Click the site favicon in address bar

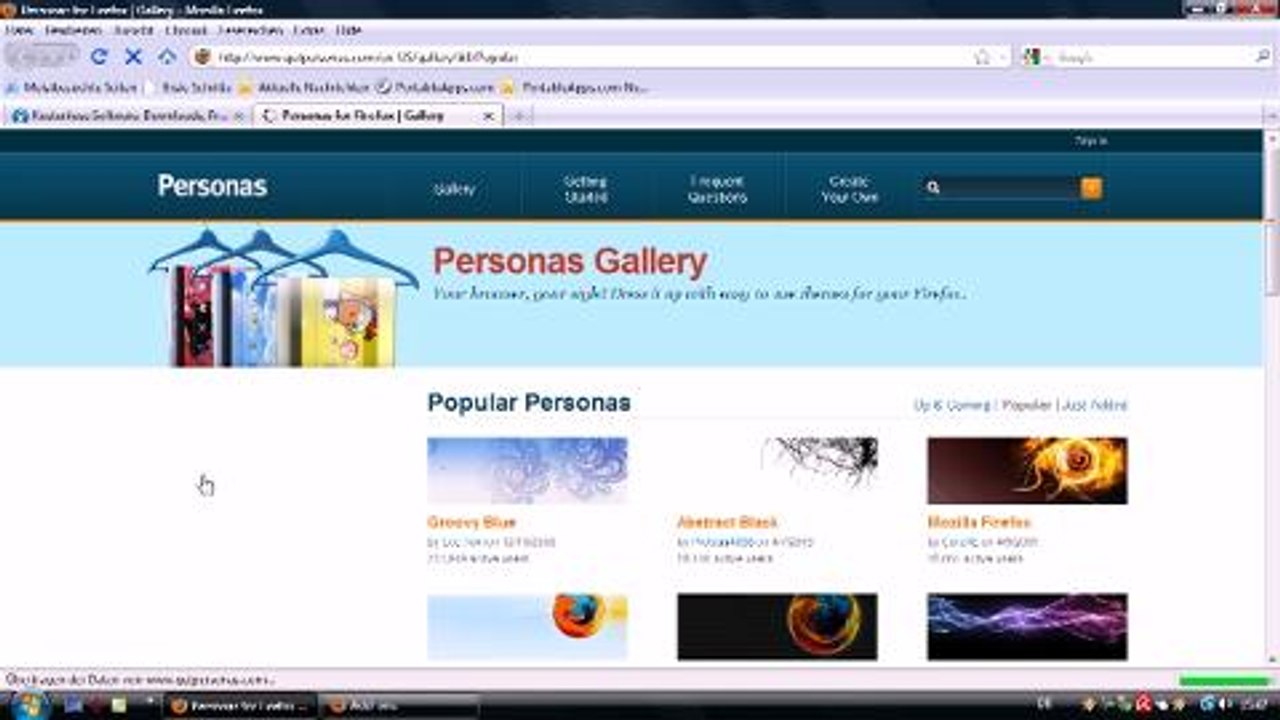pyautogui.click(x=202, y=57)
